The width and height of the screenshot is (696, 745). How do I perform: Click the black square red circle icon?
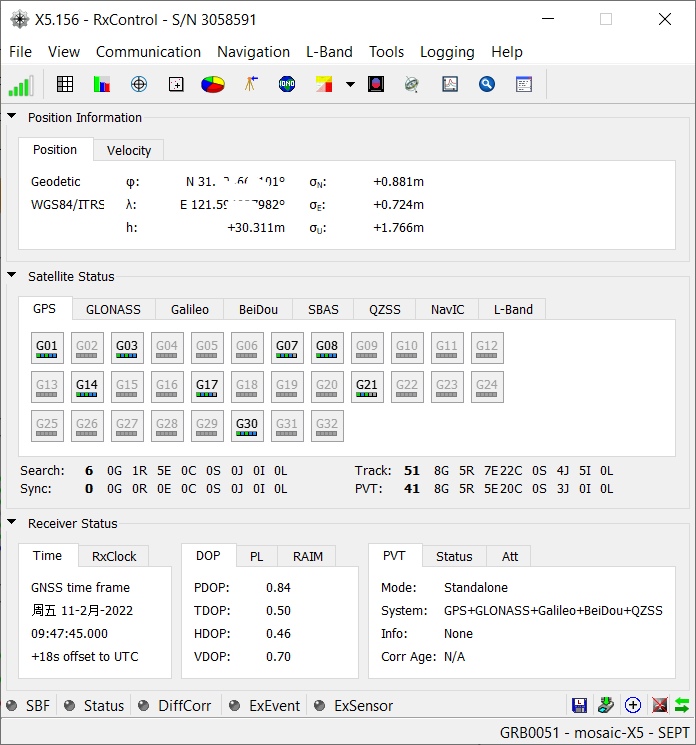tap(376, 85)
